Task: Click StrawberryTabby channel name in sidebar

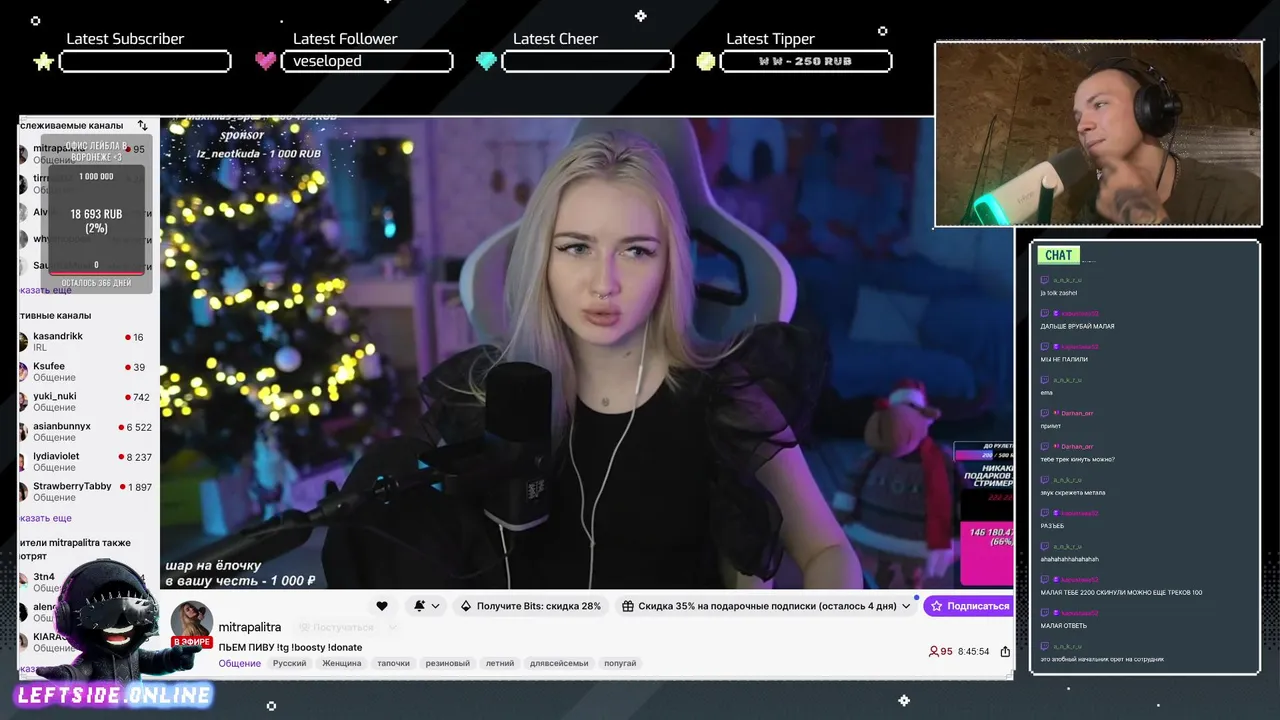Action: [x=72, y=486]
